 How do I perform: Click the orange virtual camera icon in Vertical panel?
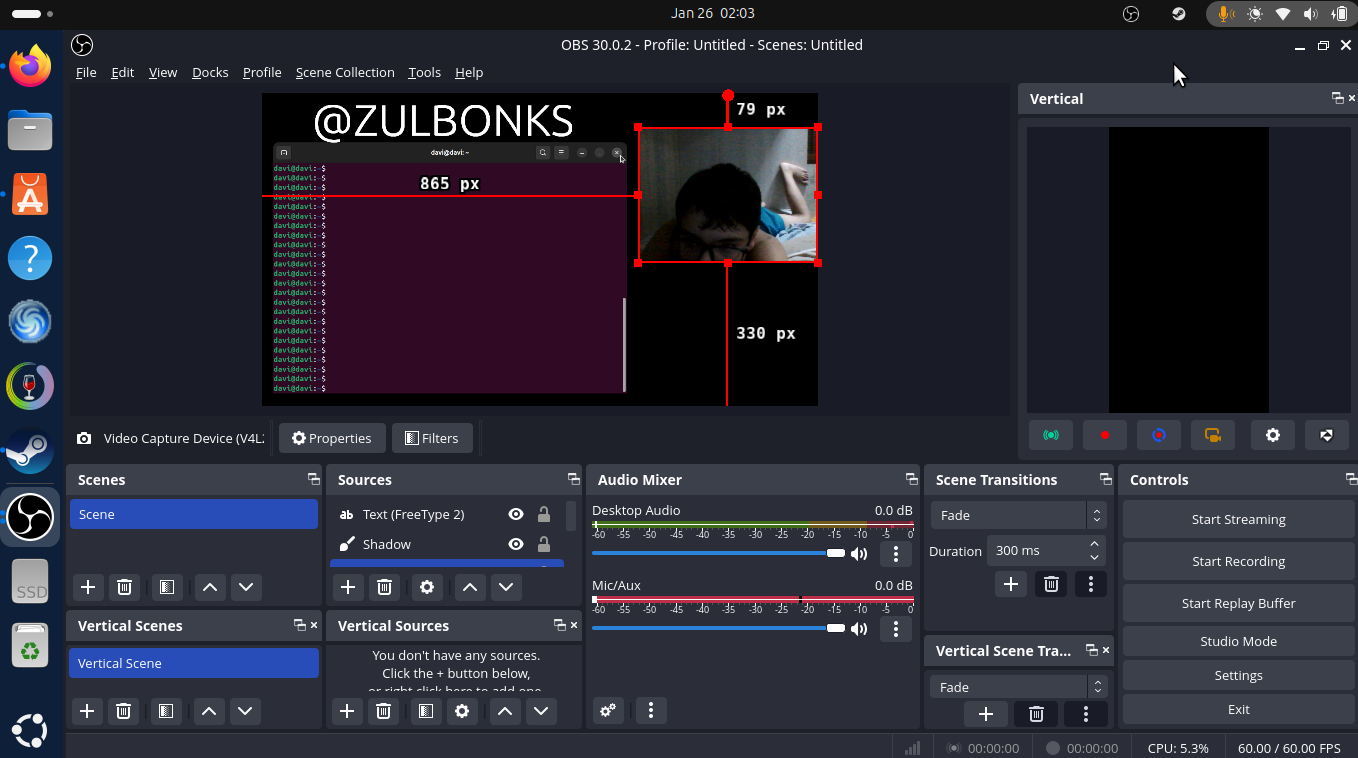tap(1213, 436)
